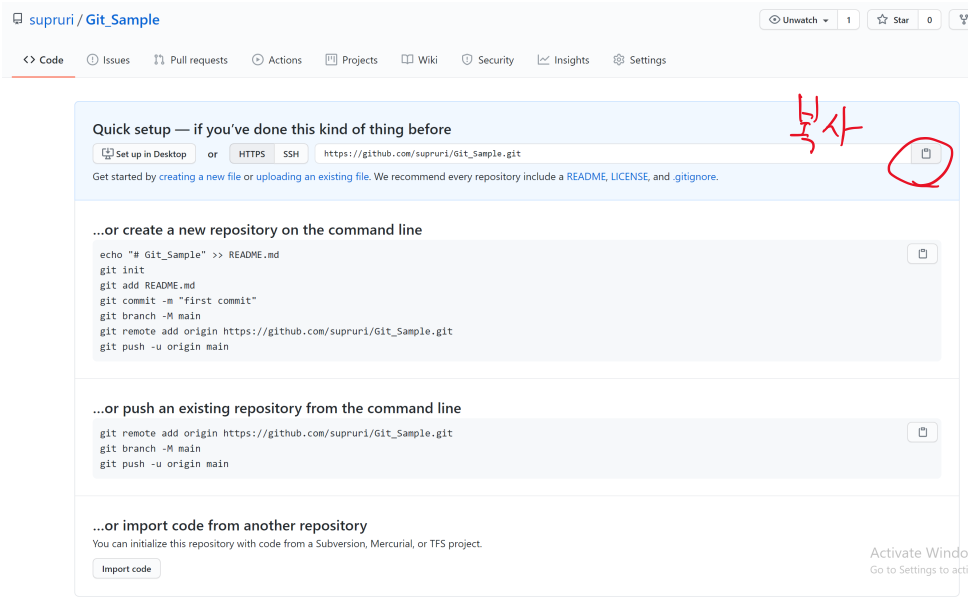The height and width of the screenshot is (610, 970).
Task: Open the supruri owner link
Action: [51, 20]
